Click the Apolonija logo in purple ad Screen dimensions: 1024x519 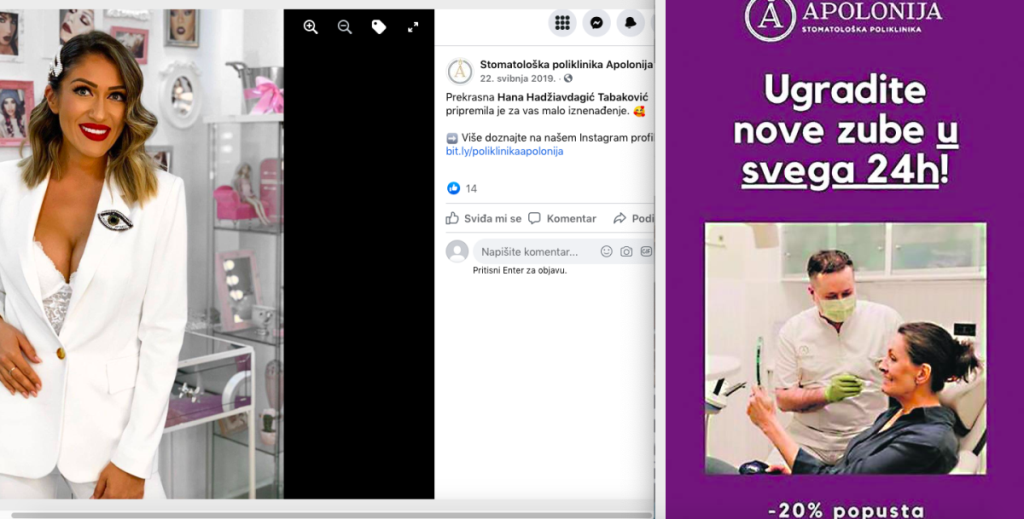pos(843,18)
